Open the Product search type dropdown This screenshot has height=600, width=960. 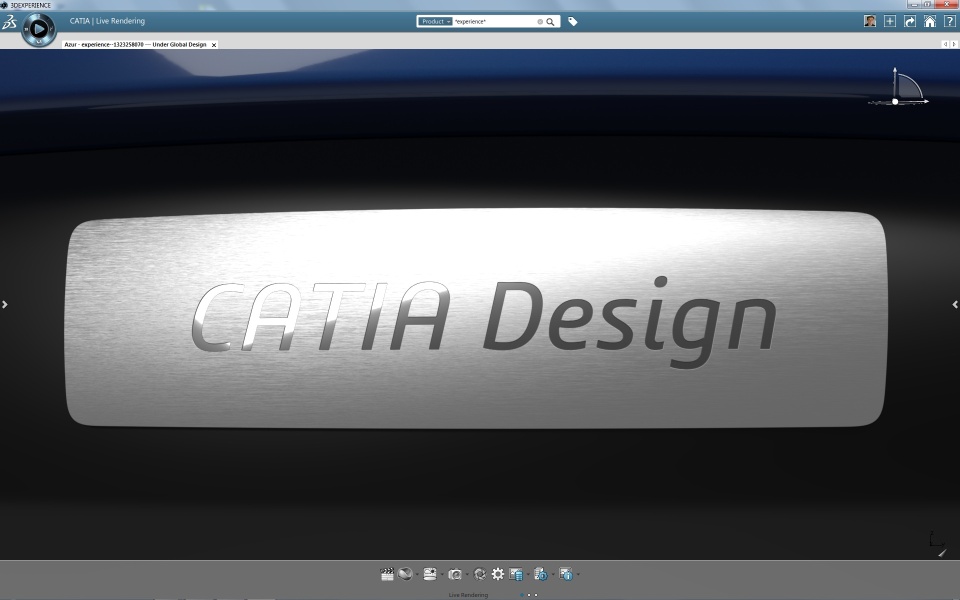point(435,21)
